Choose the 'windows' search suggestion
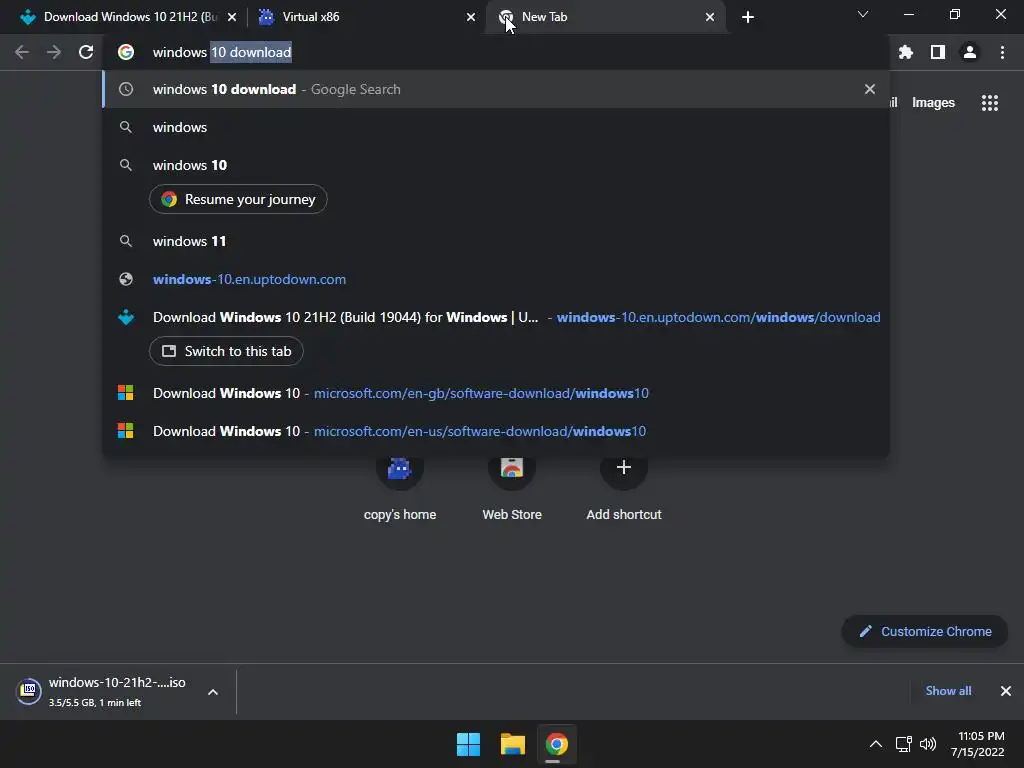 [x=496, y=127]
